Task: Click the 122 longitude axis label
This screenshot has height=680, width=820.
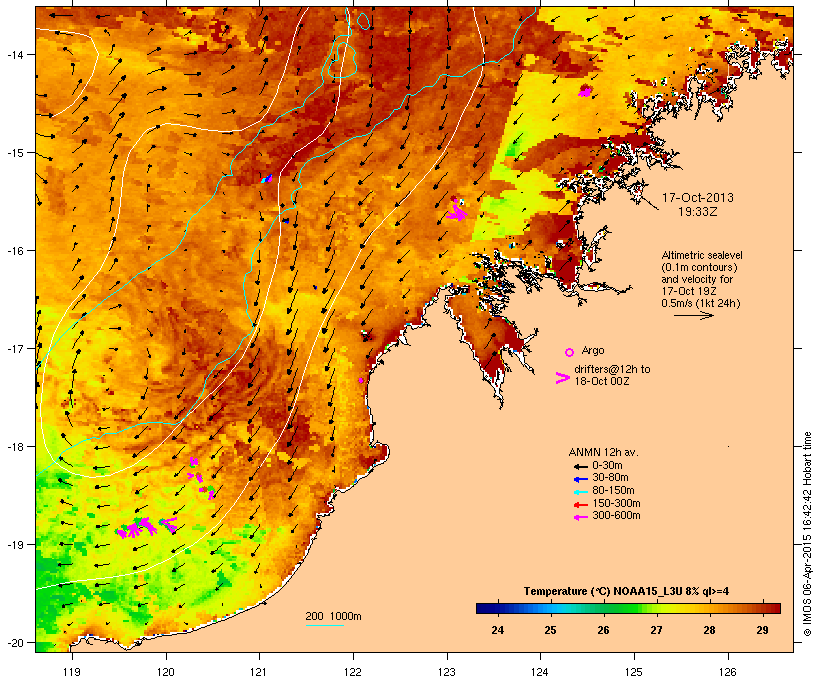Action: pyautogui.click(x=353, y=672)
